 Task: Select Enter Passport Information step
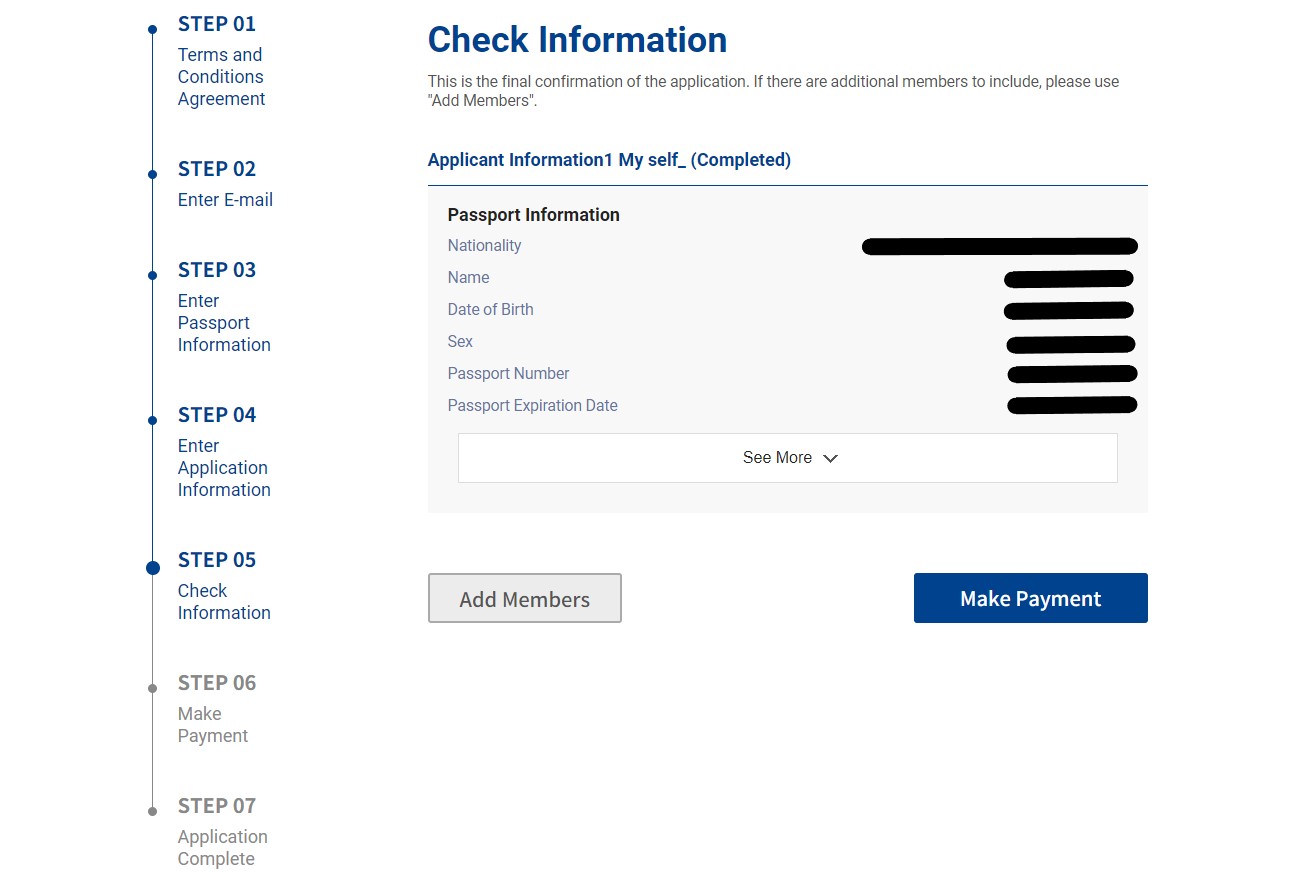pyautogui.click(x=224, y=323)
